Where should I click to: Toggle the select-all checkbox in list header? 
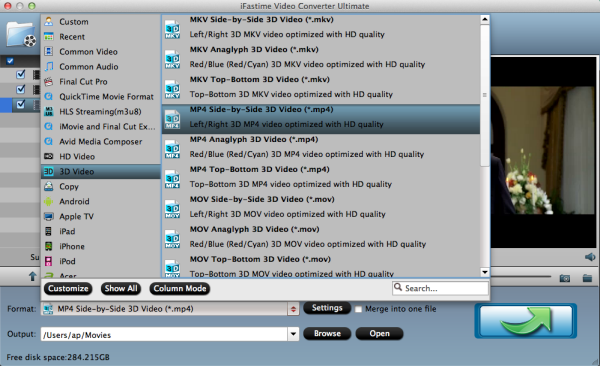click(10, 60)
